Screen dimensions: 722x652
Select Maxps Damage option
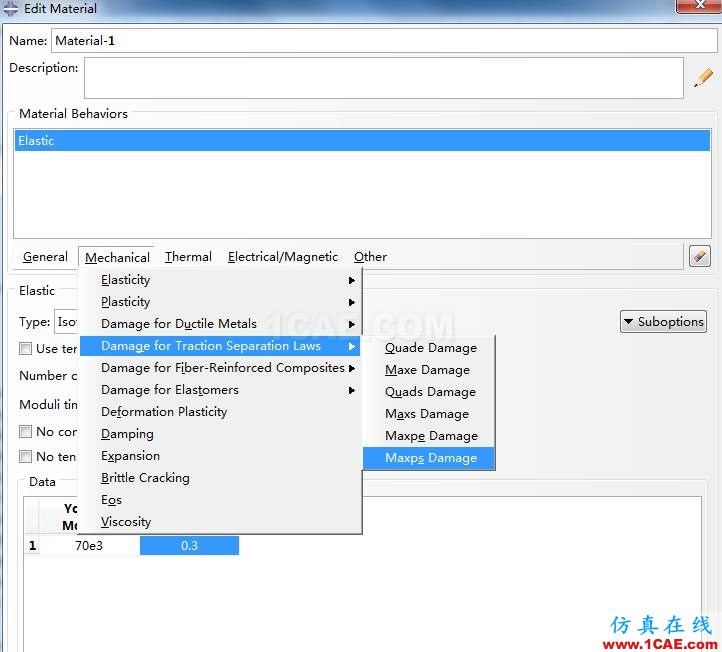click(429, 458)
